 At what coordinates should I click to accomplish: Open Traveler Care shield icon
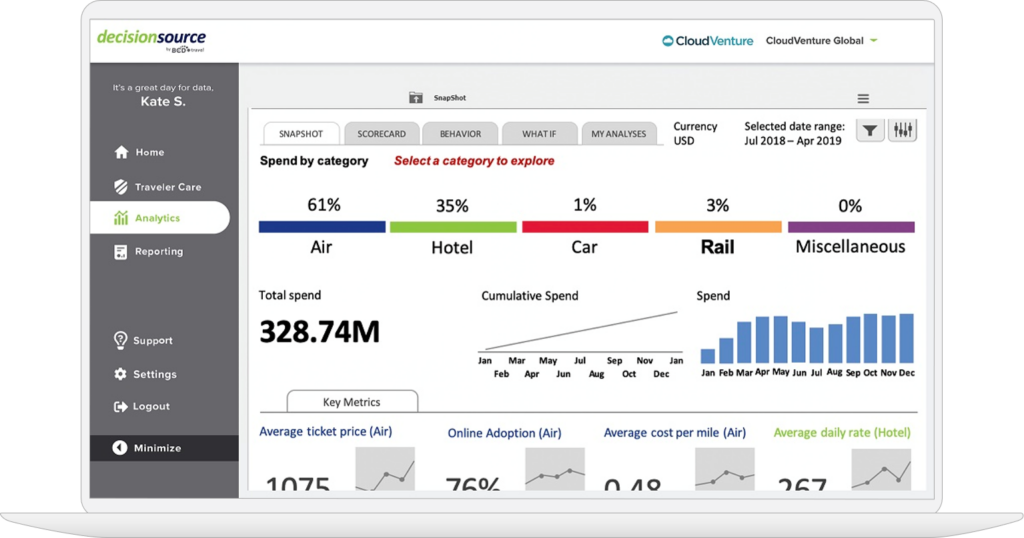point(121,187)
